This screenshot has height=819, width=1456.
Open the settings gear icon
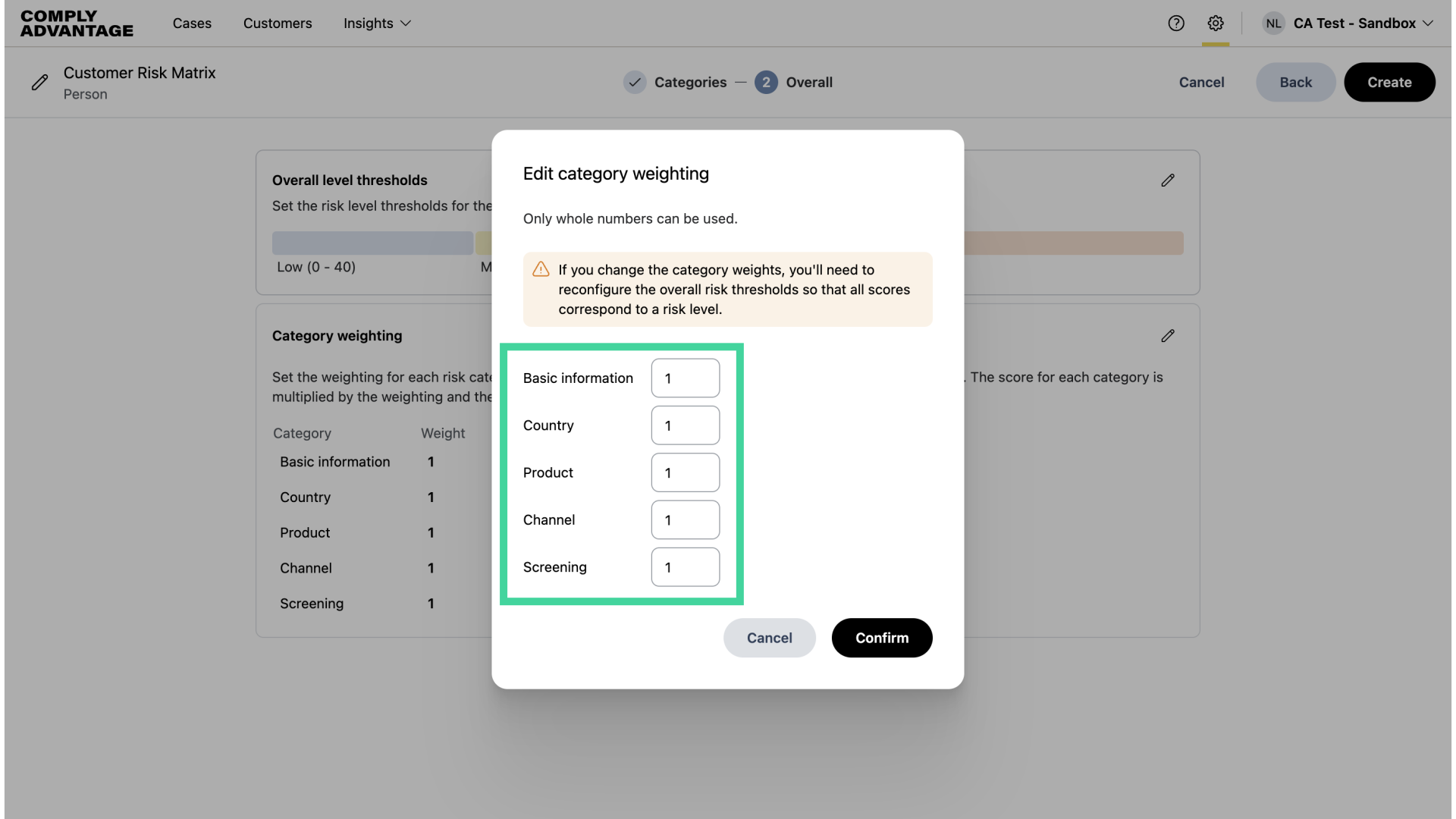point(1216,24)
